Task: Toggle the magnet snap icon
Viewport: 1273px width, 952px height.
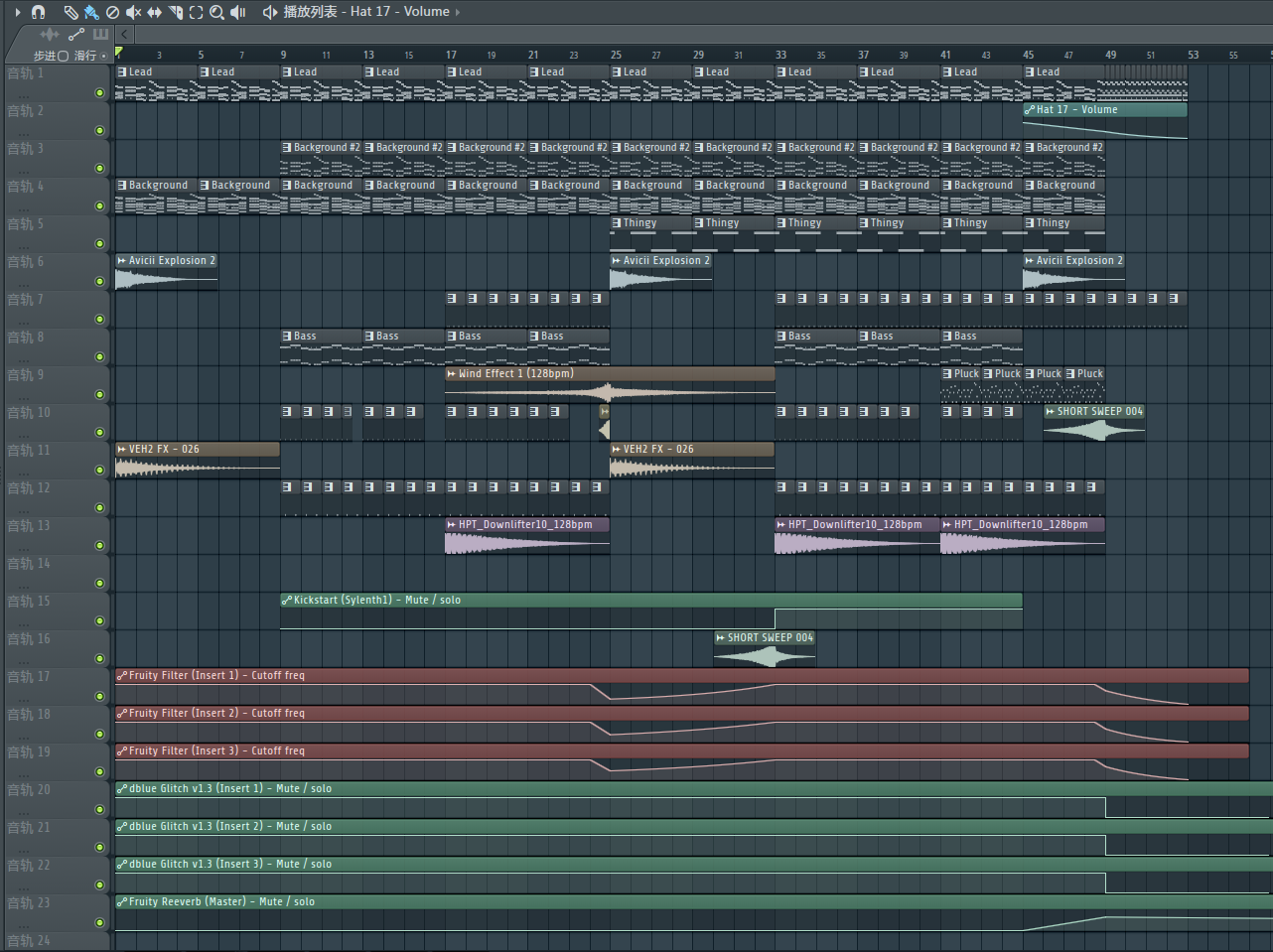Action: click(x=38, y=12)
